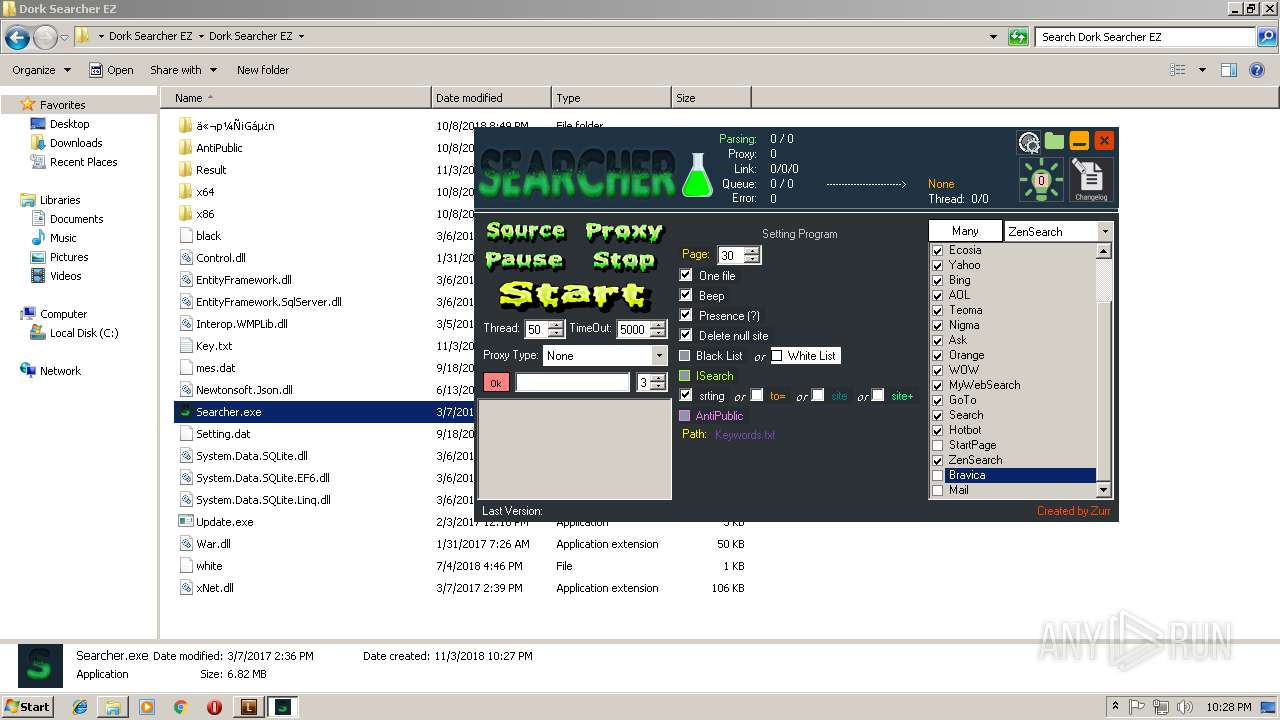The image size is (1280, 720).
Task: Click the Stop button
Action: click(623, 260)
